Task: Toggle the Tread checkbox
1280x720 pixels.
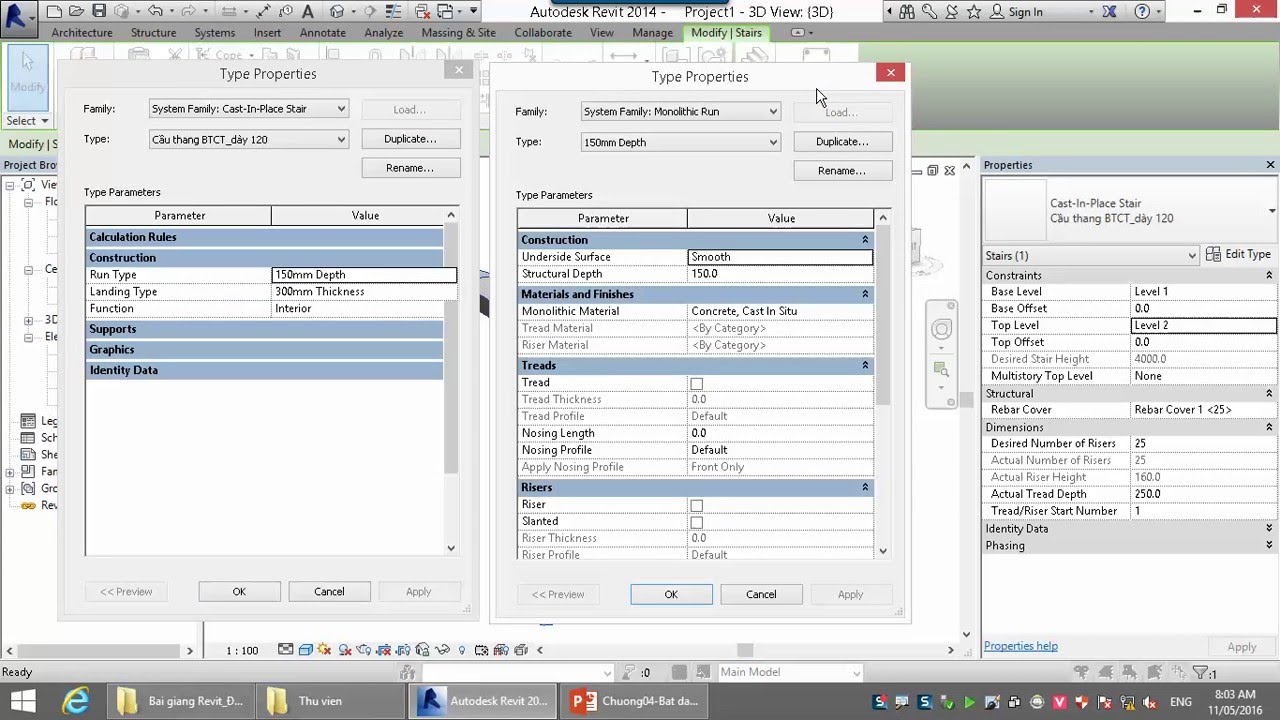Action: (x=697, y=383)
